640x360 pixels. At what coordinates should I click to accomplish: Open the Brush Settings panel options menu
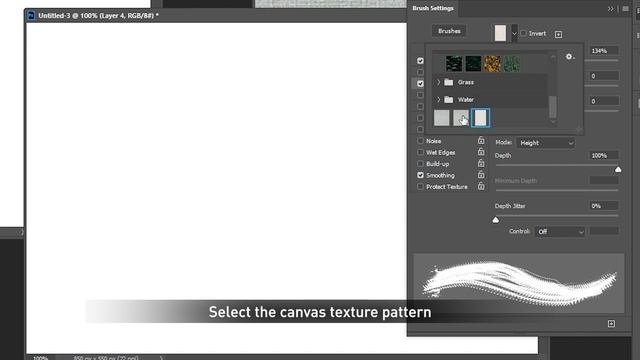tap(625, 9)
